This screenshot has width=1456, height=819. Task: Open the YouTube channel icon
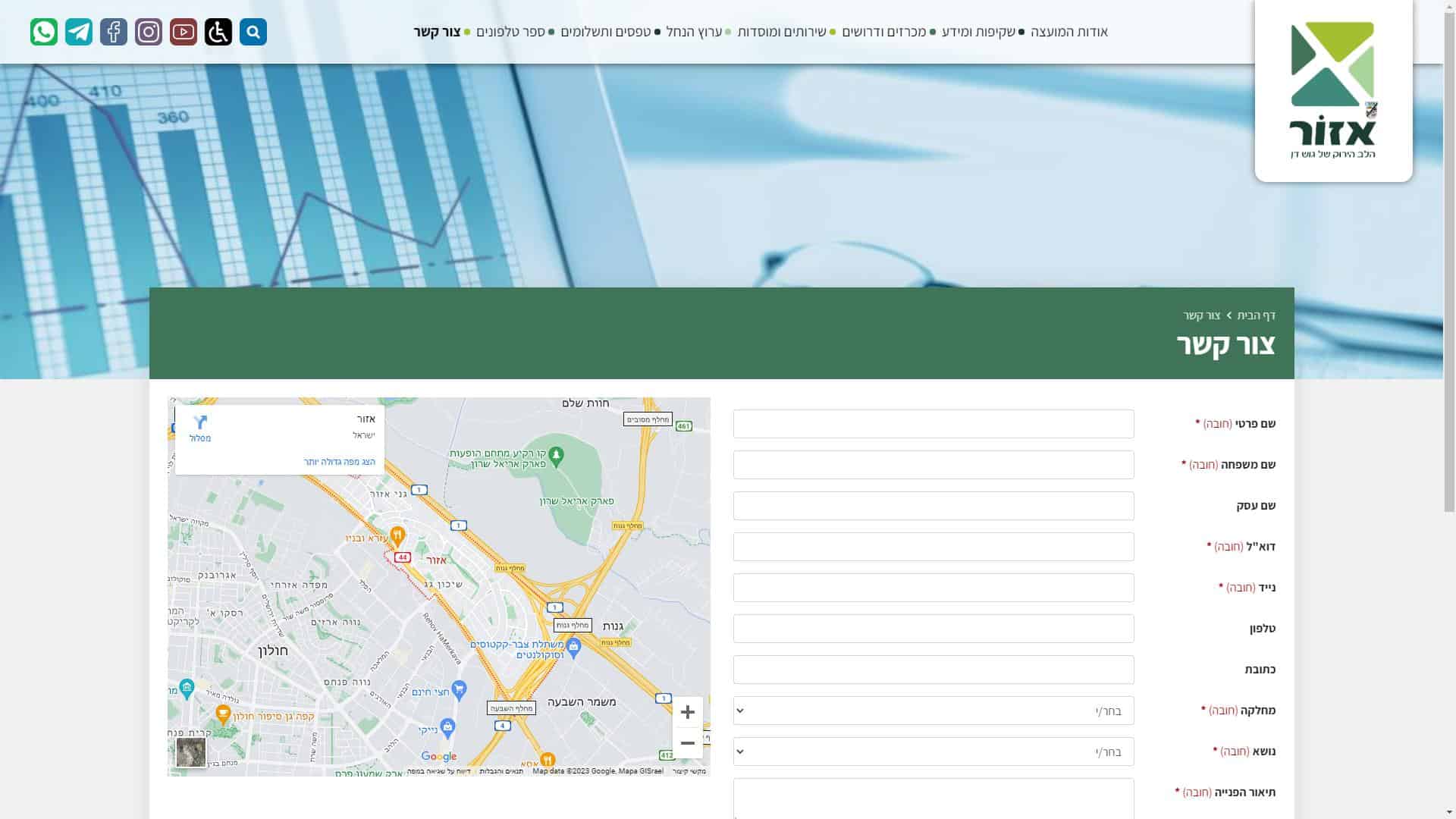point(184,32)
